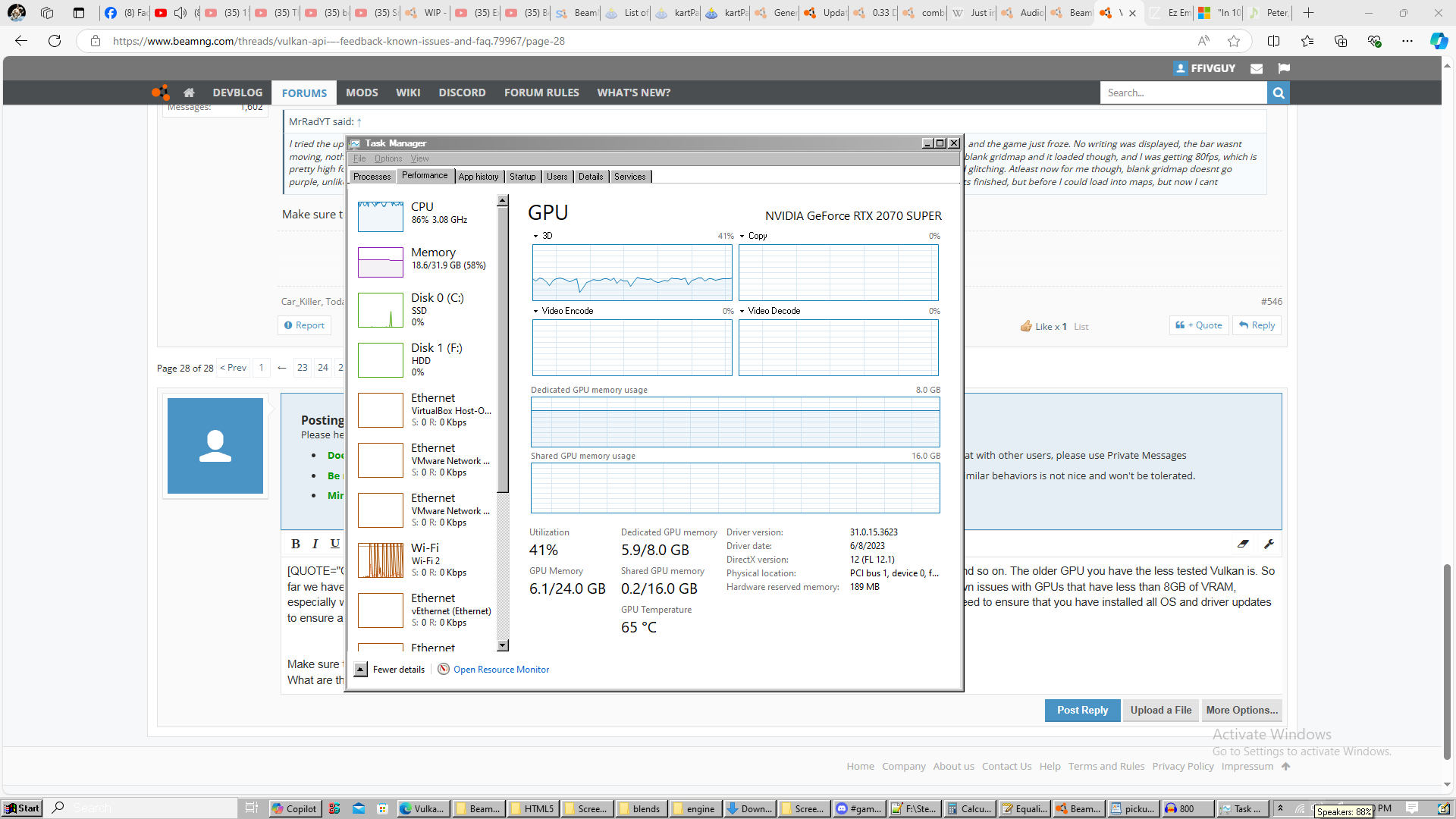
Task: Open the inbox envelope icon next to FFIVGUY
Action: pyautogui.click(x=1257, y=68)
